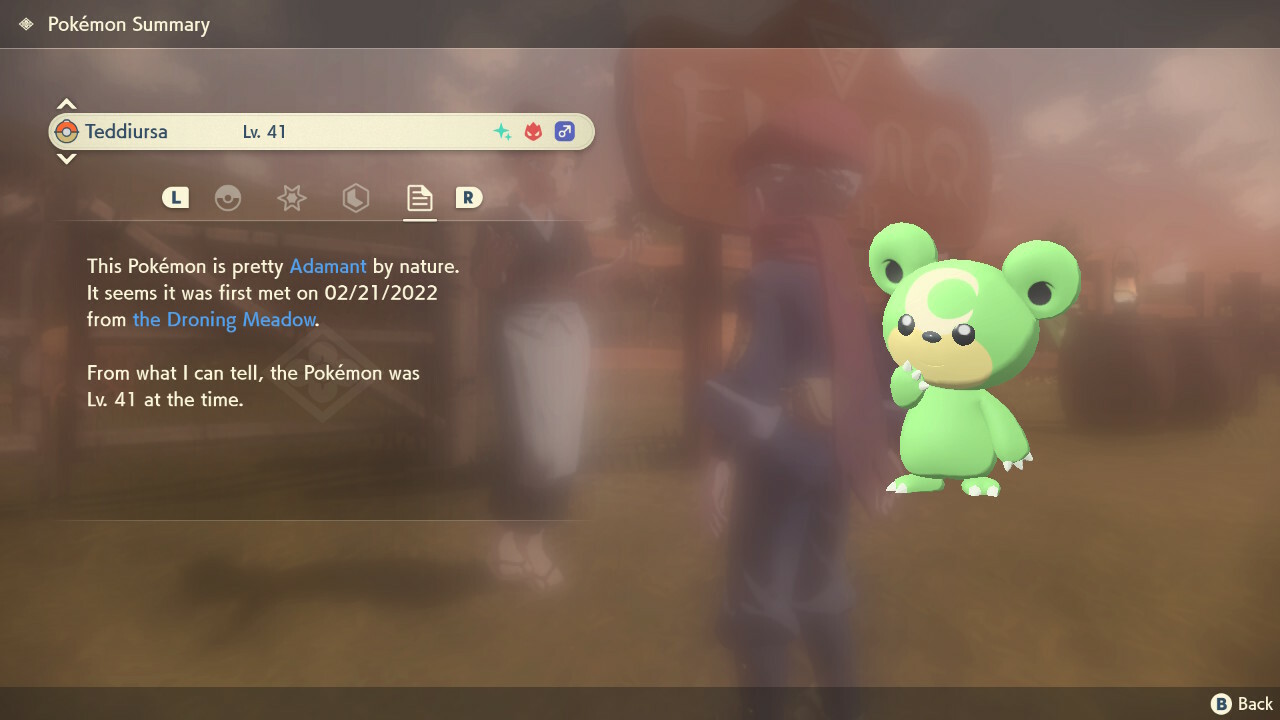
Task: Click the R shoulder button icon
Action: click(x=468, y=198)
